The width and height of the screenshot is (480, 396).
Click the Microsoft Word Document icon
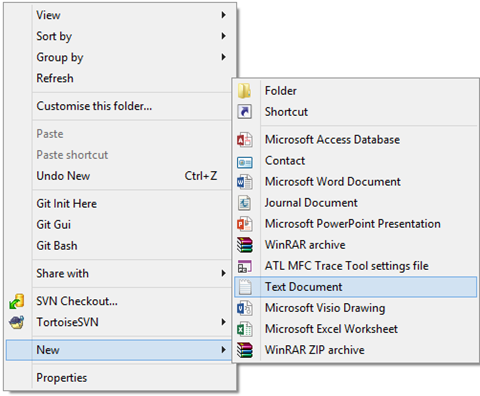[x=244, y=182]
